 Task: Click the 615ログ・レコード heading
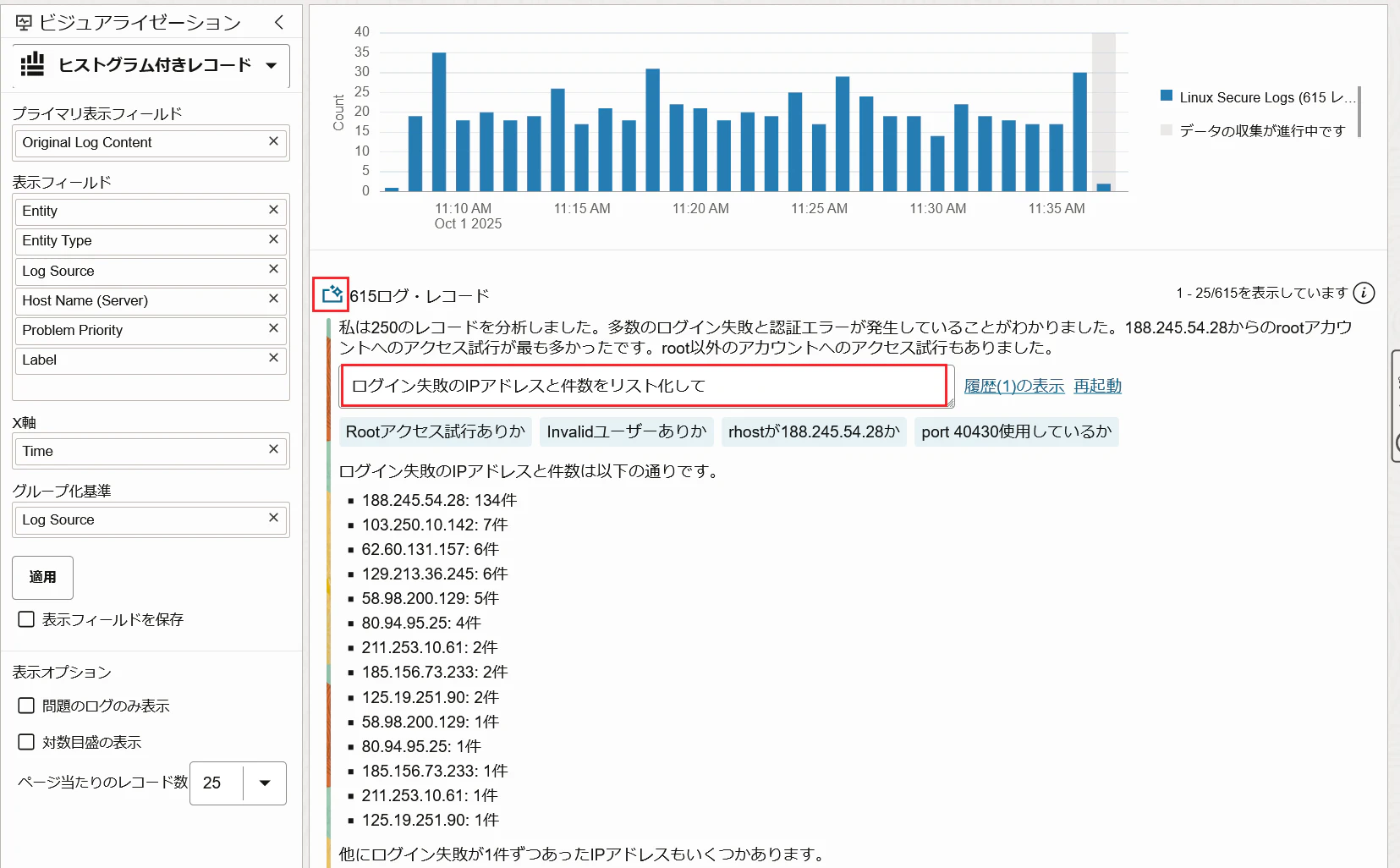420,296
